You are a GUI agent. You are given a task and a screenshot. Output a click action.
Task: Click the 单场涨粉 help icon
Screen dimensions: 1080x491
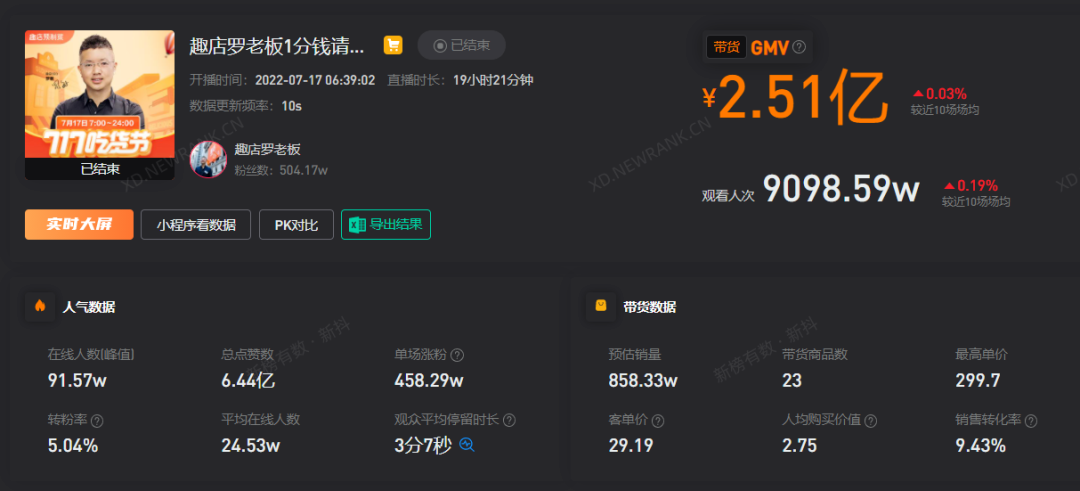(x=457, y=355)
